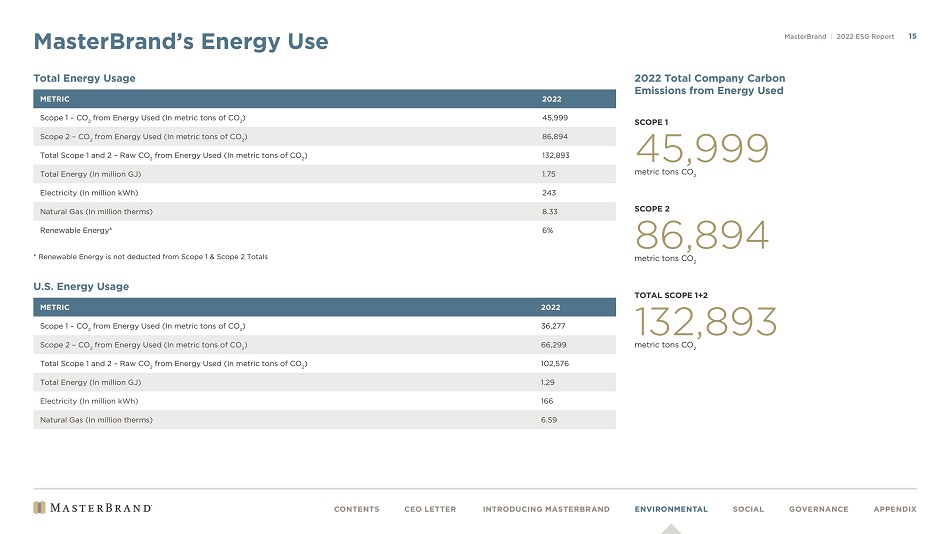Navigate to the Governance section

(818, 509)
